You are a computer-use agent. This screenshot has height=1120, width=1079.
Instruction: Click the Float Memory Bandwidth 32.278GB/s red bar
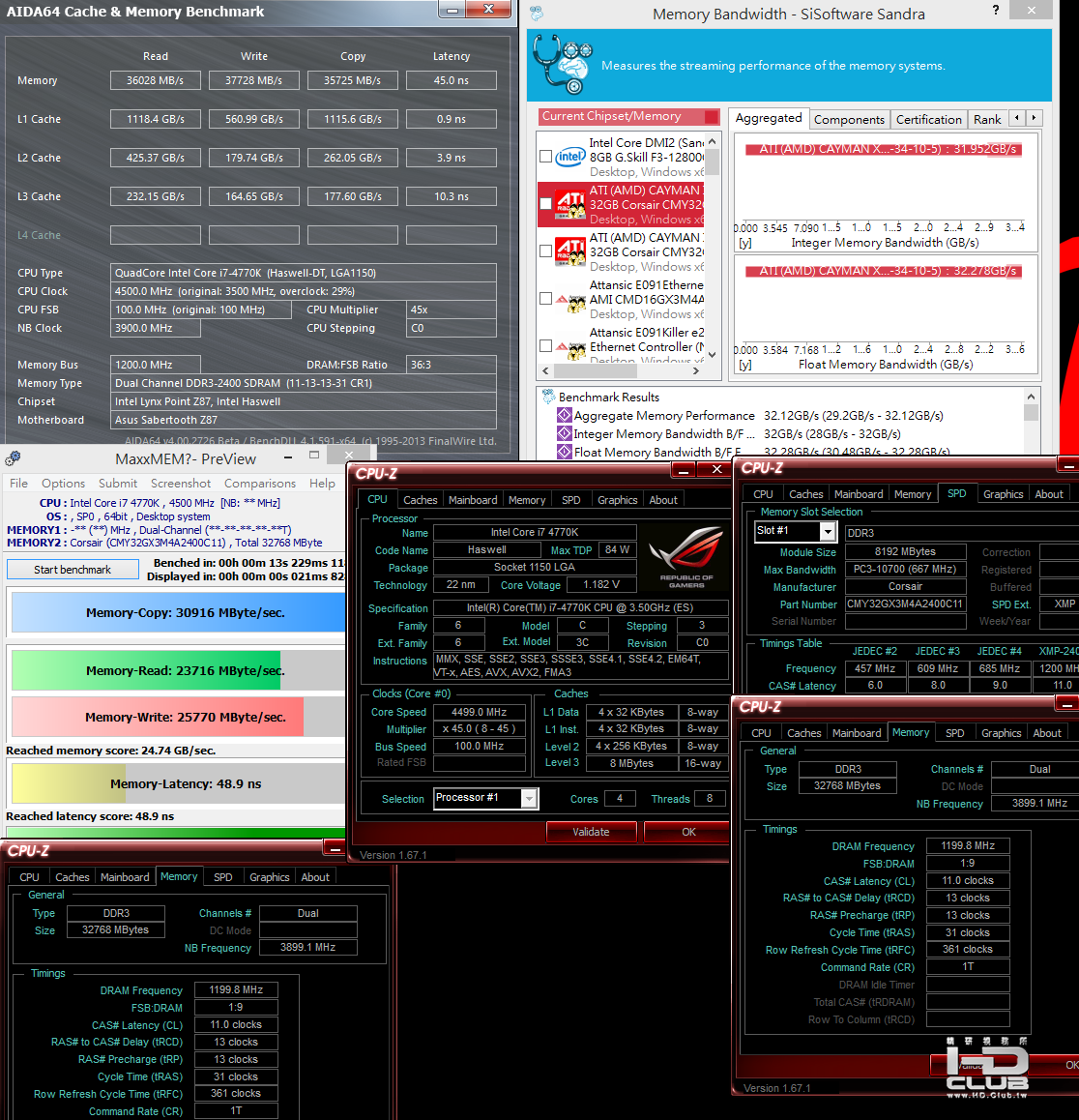(884, 271)
